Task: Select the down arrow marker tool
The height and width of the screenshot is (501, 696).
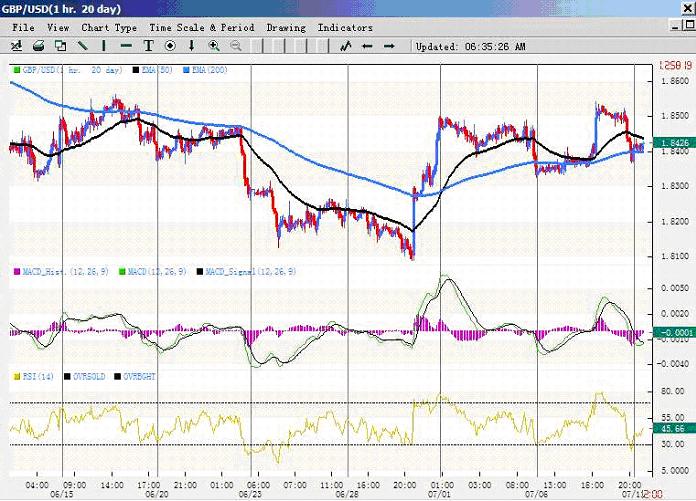Action: pos(192,46)
